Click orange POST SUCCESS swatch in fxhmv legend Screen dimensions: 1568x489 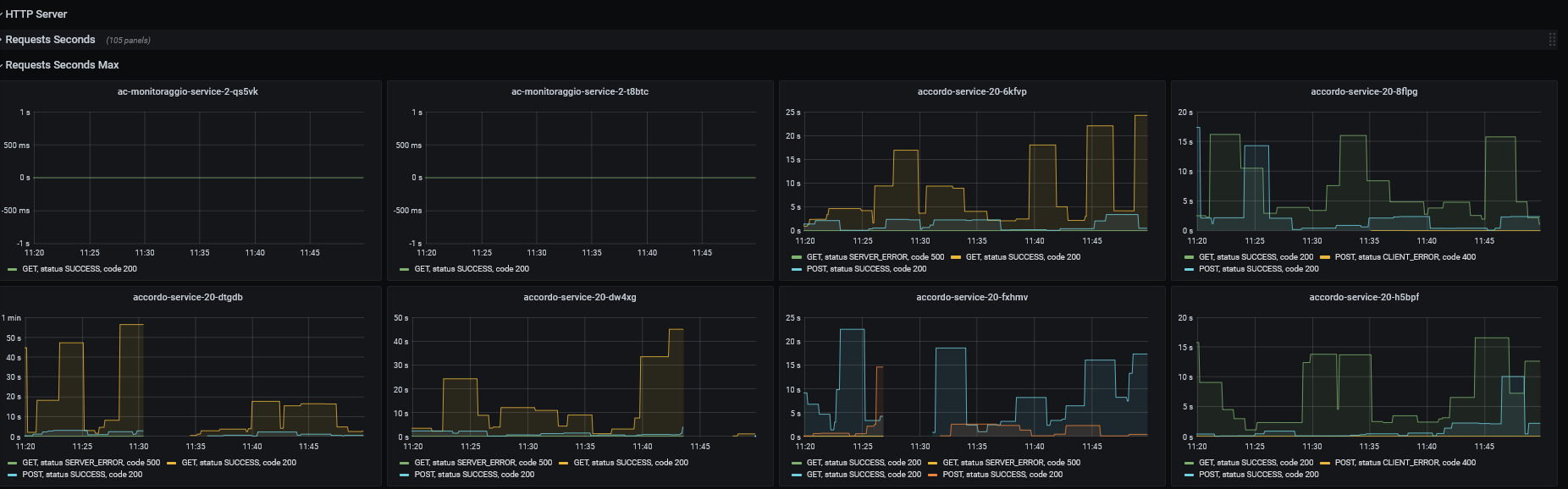click(933, 475)
